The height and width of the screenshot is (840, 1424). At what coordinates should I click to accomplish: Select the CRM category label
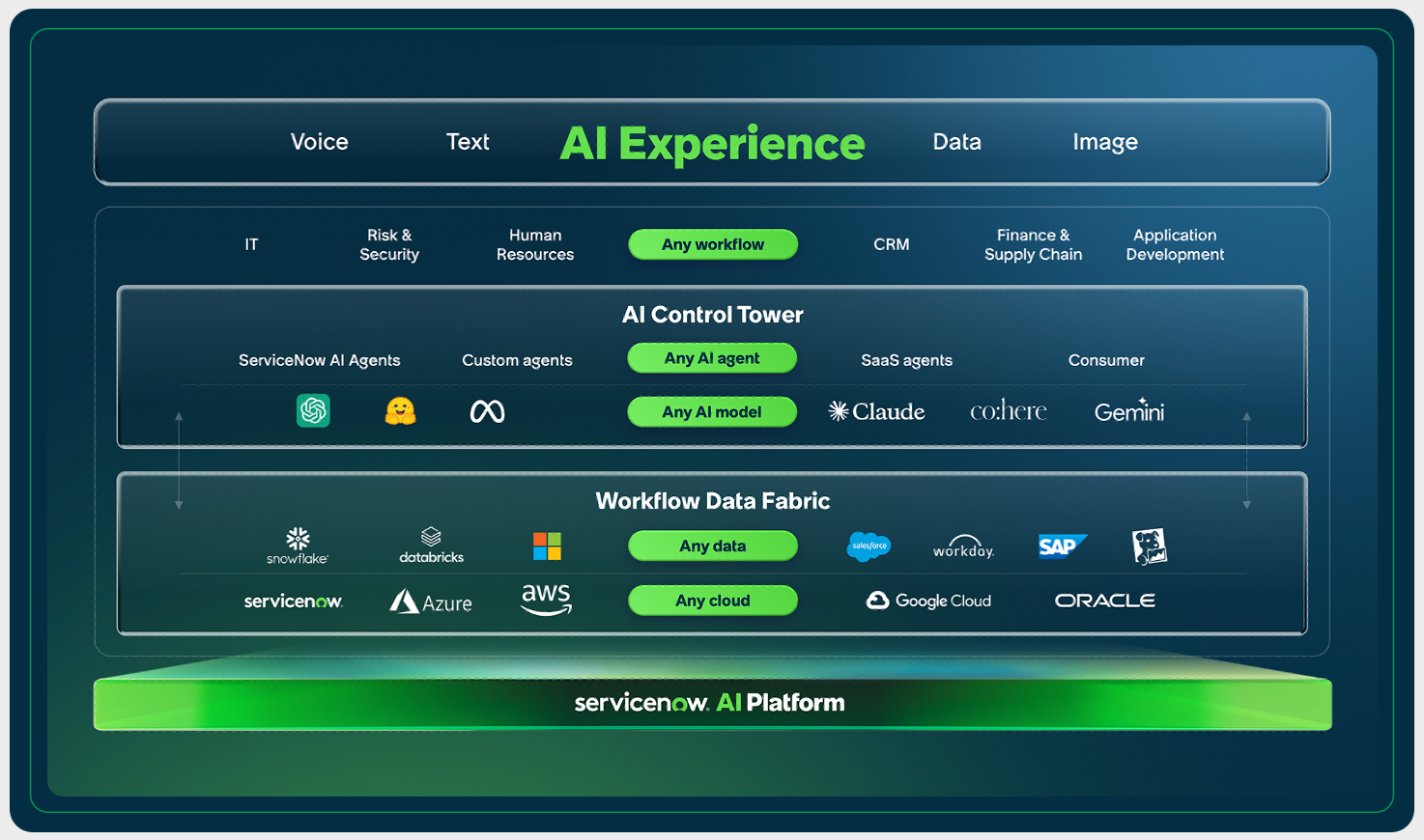tap(891, 244)
